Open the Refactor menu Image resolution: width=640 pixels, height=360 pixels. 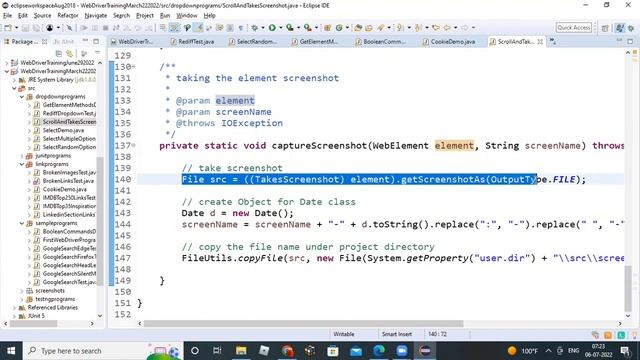68,16
